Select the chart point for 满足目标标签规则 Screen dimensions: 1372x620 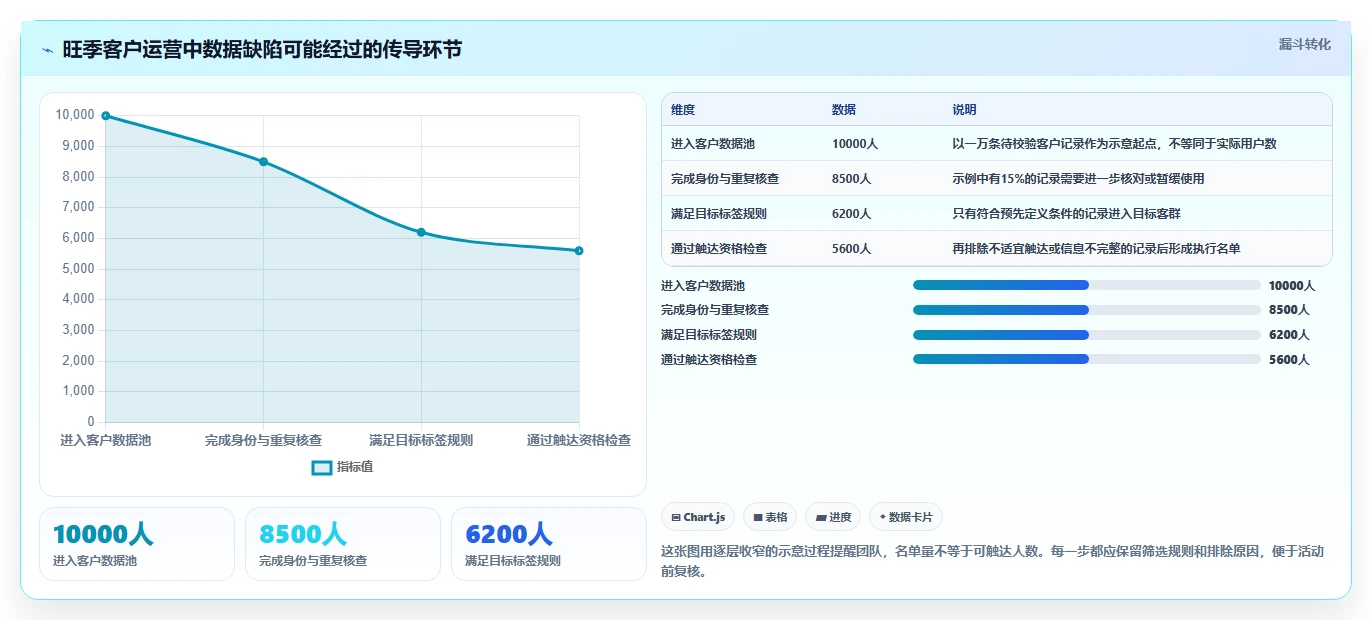click(x=421, y=232)
